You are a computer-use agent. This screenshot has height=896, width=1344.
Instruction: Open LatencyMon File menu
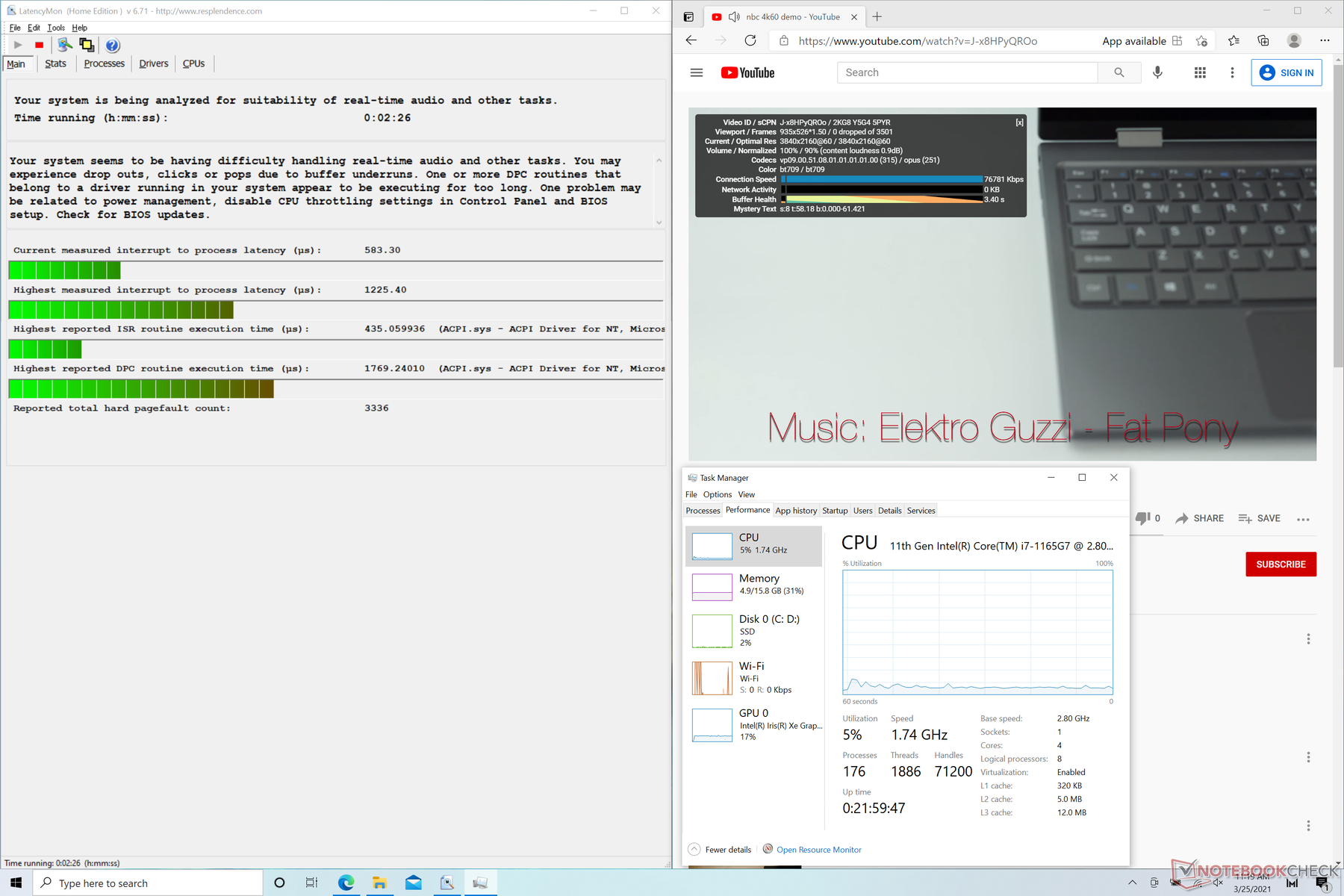tap(15, 28)
